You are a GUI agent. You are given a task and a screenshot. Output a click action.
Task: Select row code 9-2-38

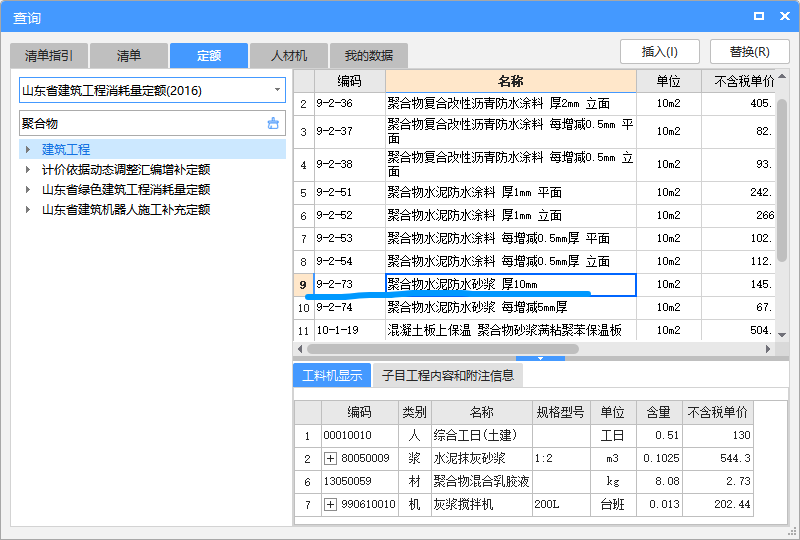tap(349, 164)
